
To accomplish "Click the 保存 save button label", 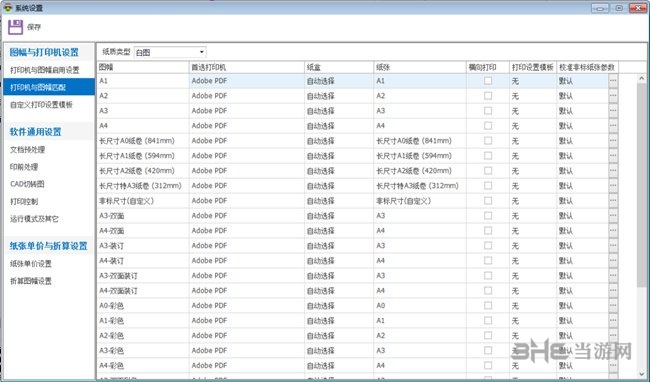I will click(x=34, y=27).
